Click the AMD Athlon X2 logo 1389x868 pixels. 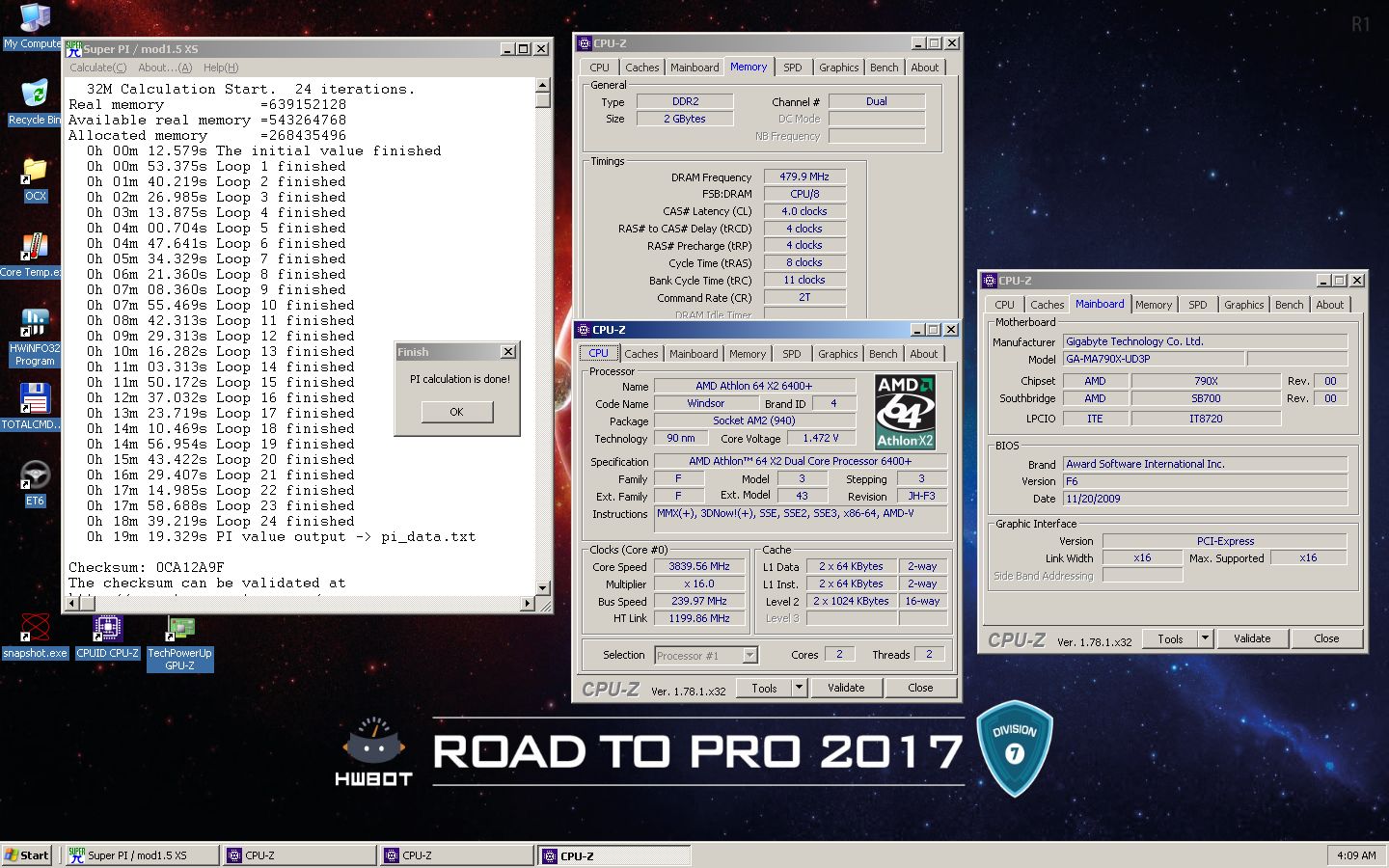905,412
